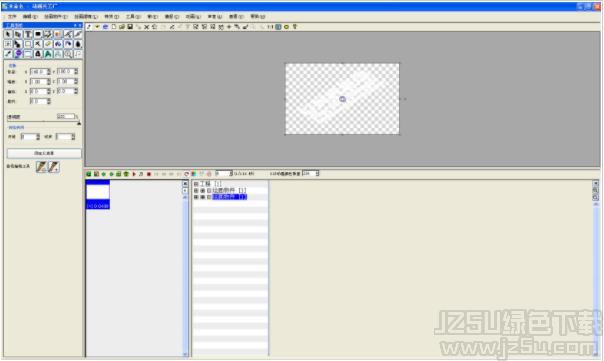Image resolution: width=604 pixels, height=361 pixels.
Task: Click the pencil with plus sign tool
Action: pyautogui.click(x=54, y=167)
